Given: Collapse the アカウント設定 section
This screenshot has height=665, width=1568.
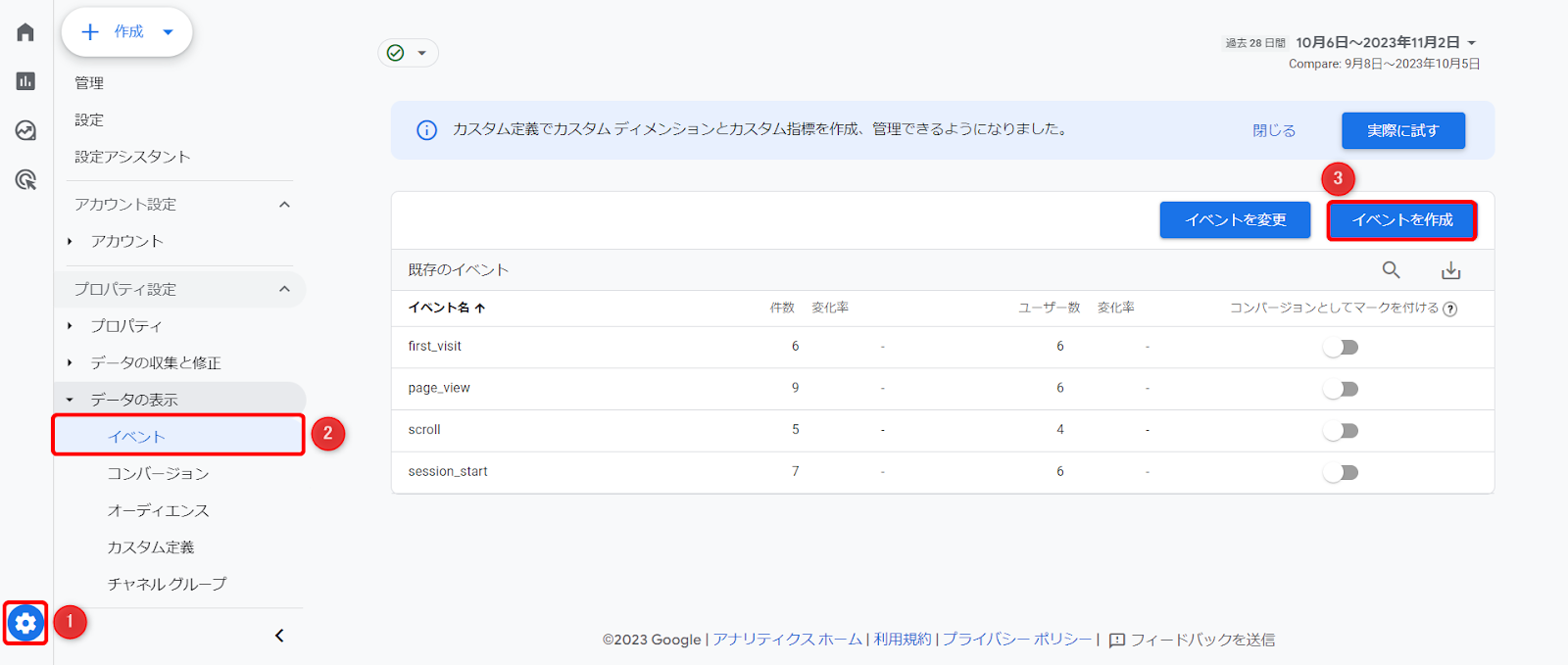Looking at the screenshot, I should tap(284, 205).
